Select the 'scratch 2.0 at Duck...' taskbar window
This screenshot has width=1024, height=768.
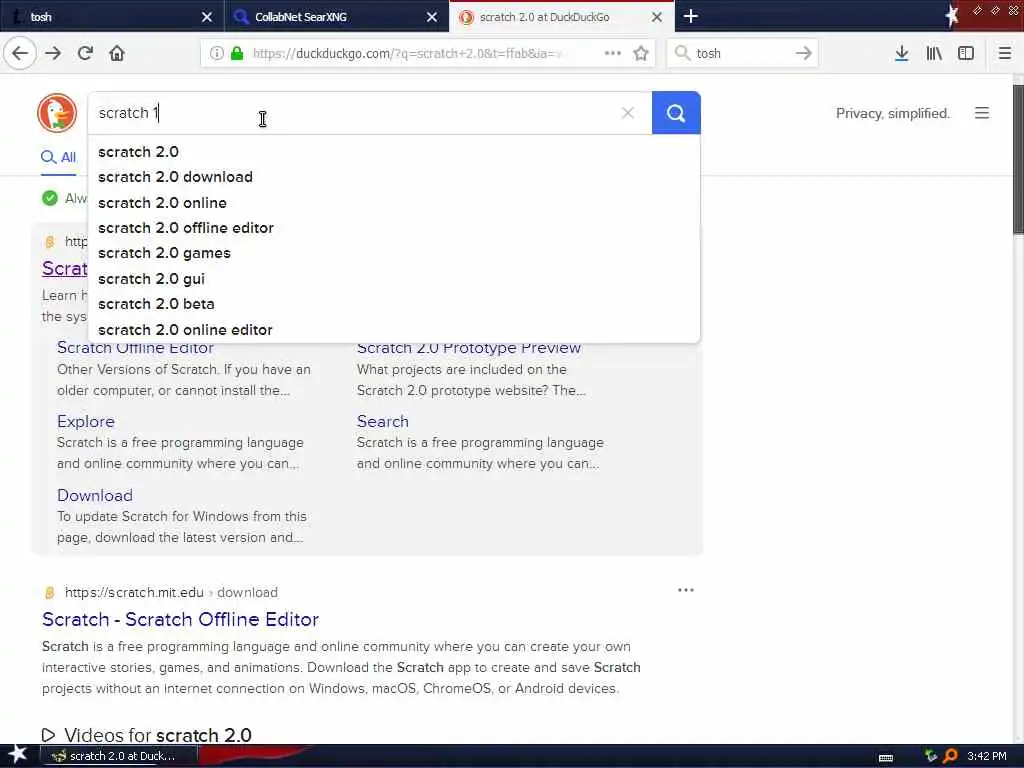pyautogui.click(x=119, y=756)
